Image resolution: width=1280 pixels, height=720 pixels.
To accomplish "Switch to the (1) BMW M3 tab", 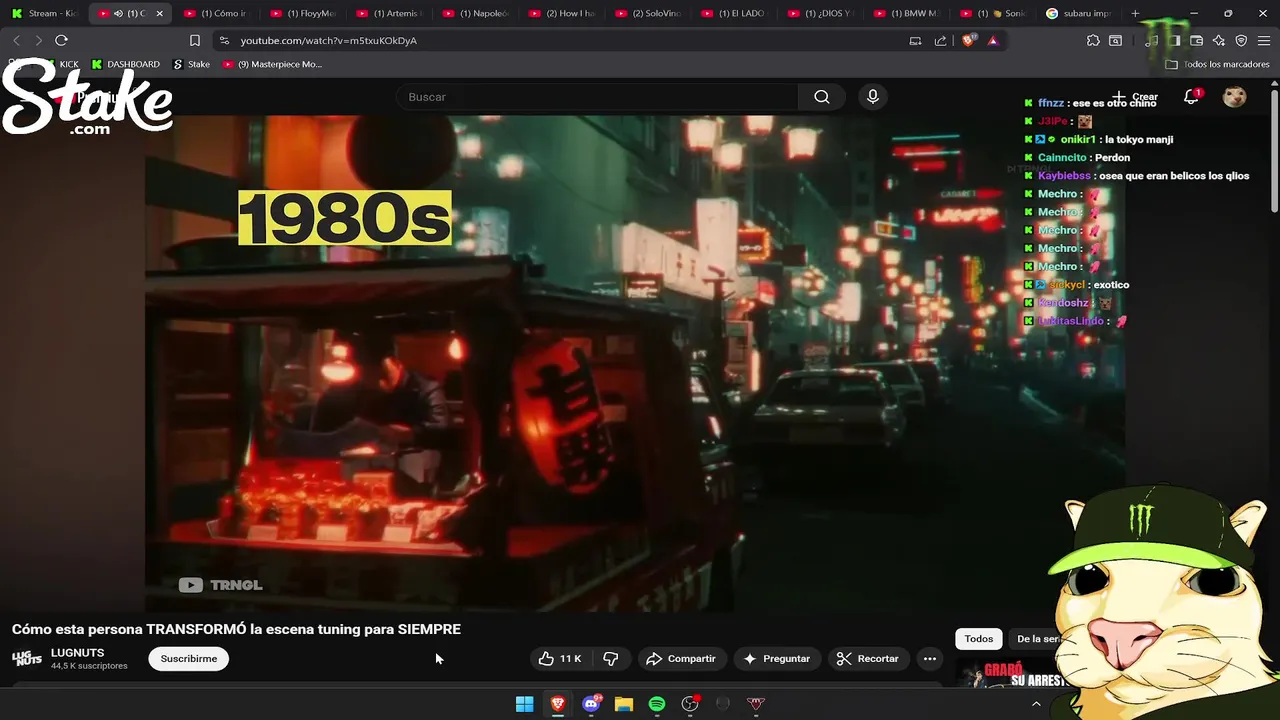I will 908,13.
